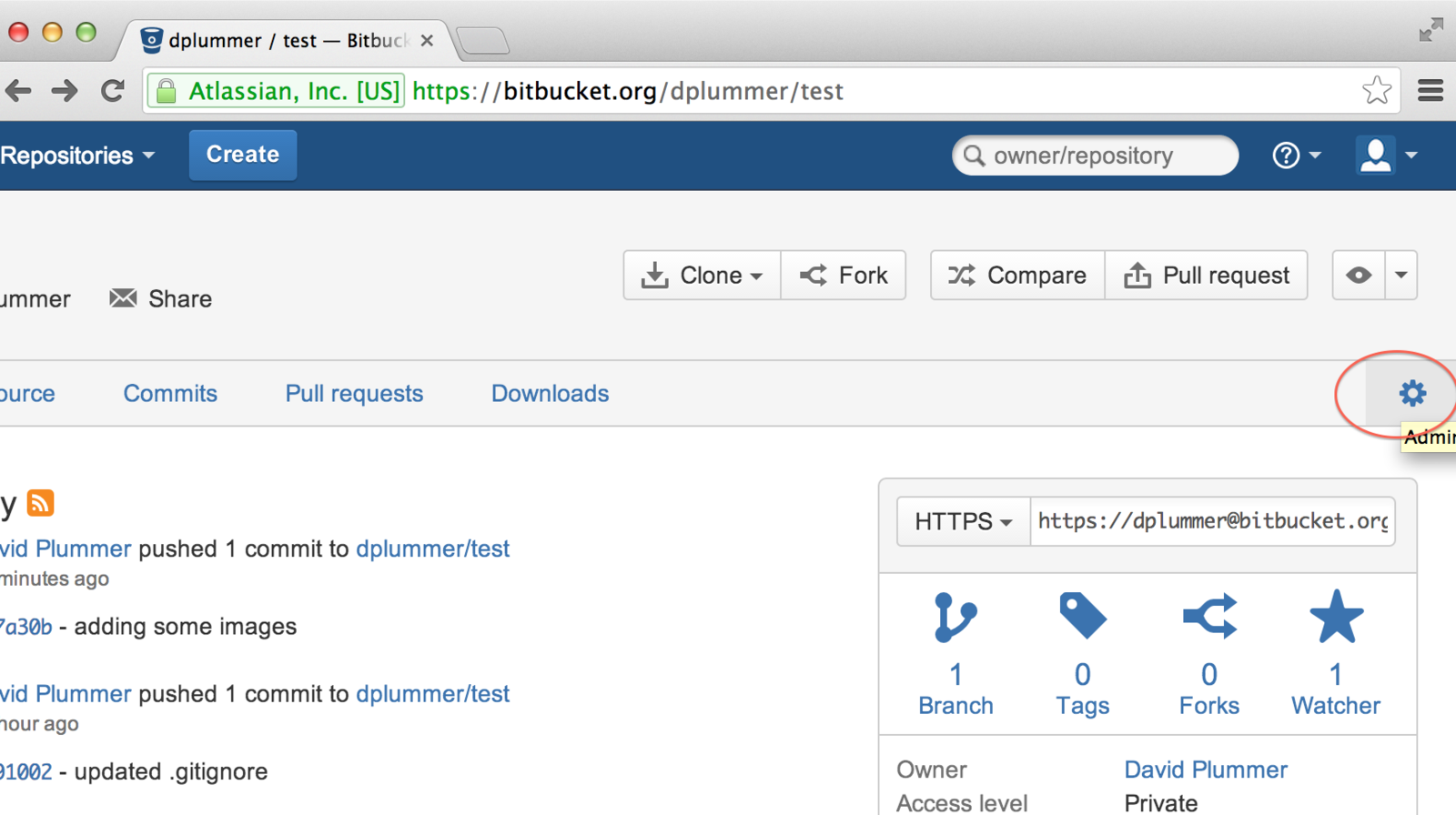The image size is (1456, 815).
Task: Open the watch options dropdown arrow
Action: 1401,275
